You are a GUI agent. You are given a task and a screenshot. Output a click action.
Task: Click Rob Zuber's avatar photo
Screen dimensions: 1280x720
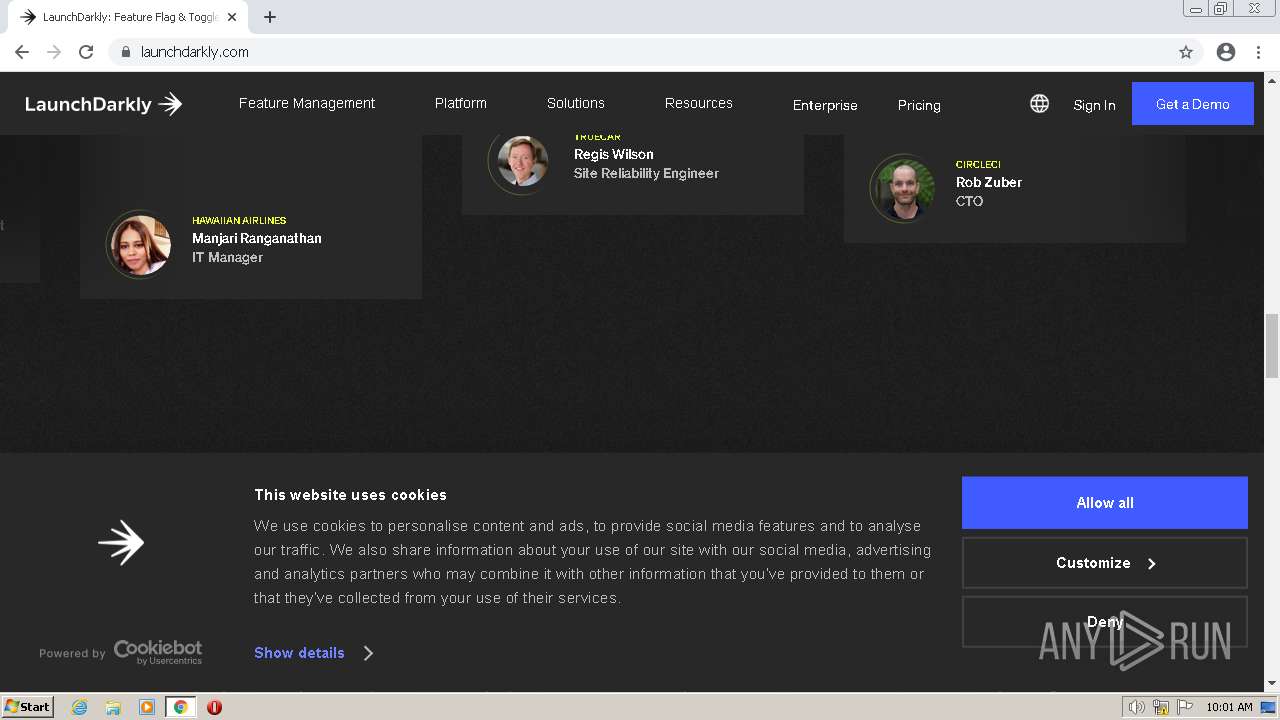tap(902, 188)
